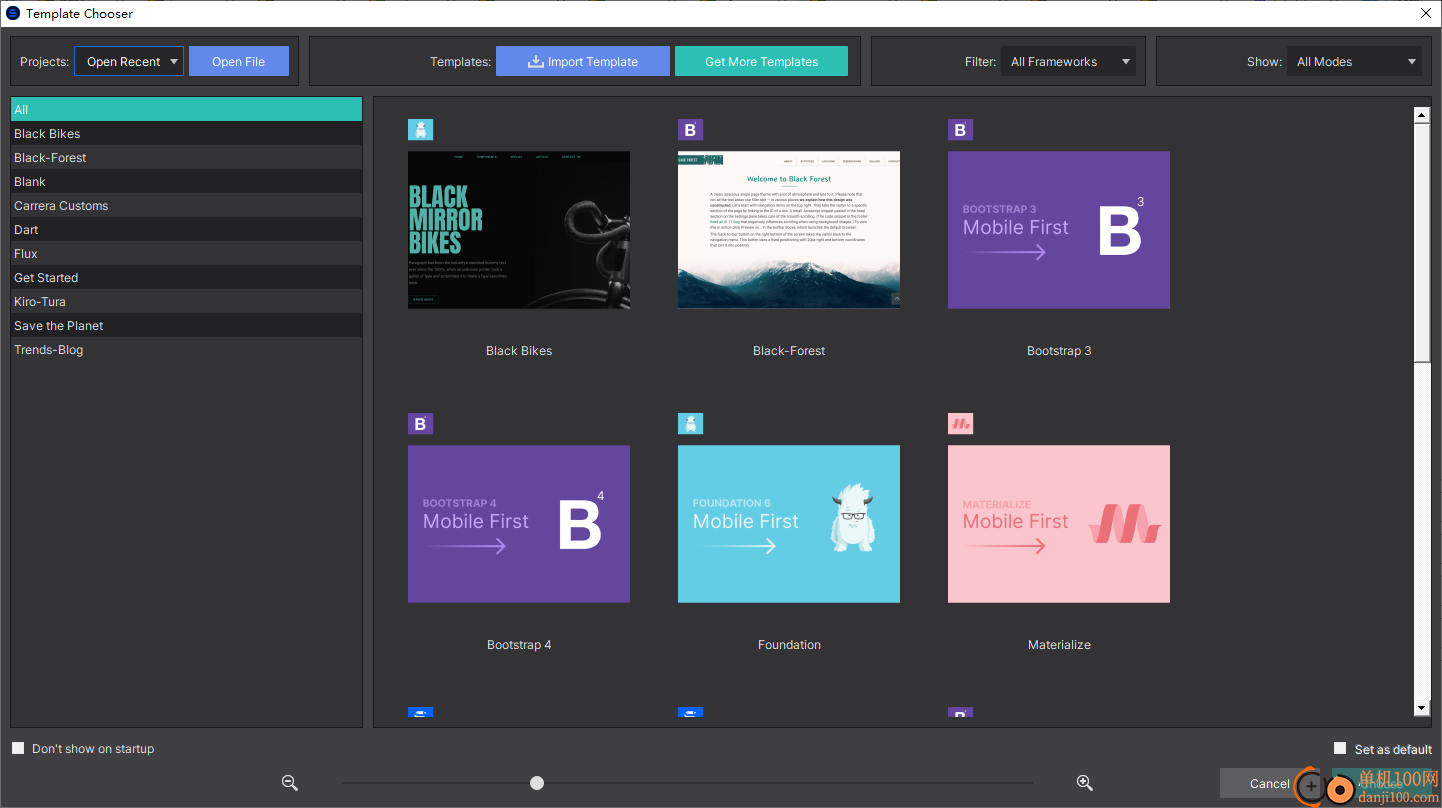This screenshot has width=1442, height=808.
Task: Click the scrollbar up arrow in template grid
Action: click(x=1422, y=115)
